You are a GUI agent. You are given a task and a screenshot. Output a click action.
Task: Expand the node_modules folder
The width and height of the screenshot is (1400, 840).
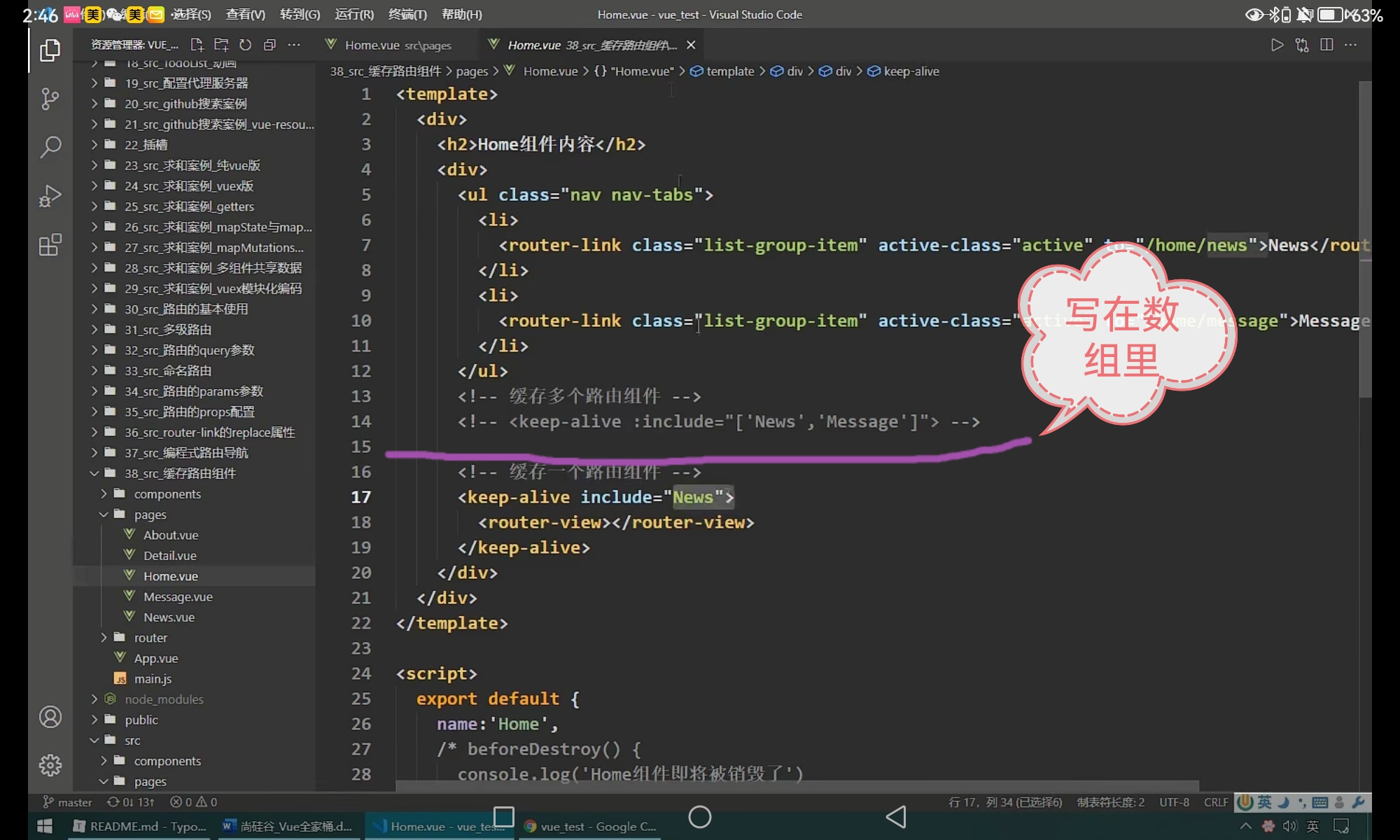coord(94,699)
